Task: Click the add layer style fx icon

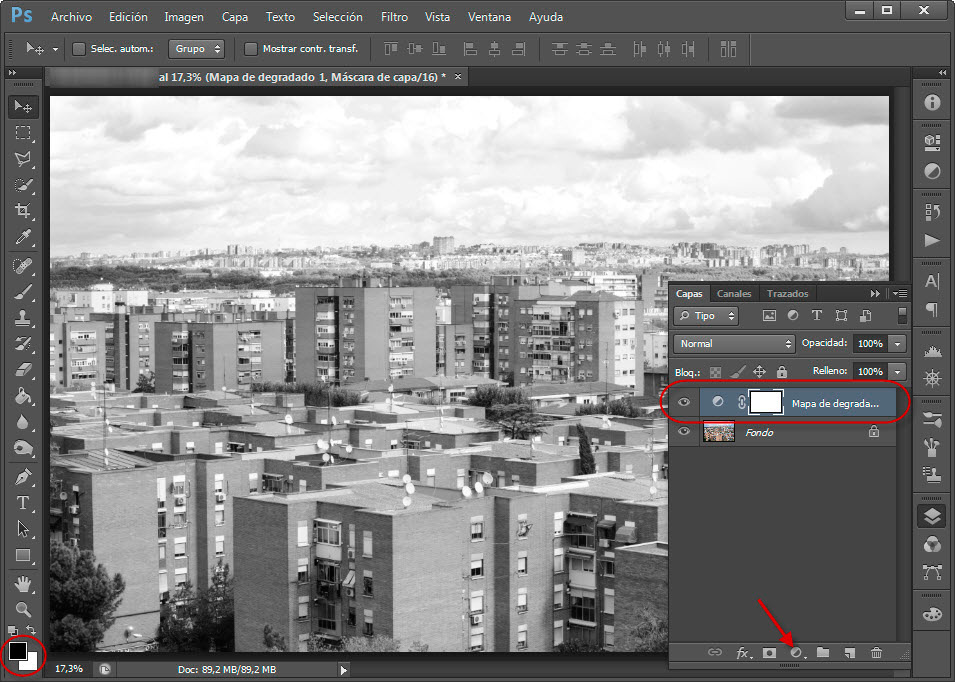Action: tap(743, 653)
